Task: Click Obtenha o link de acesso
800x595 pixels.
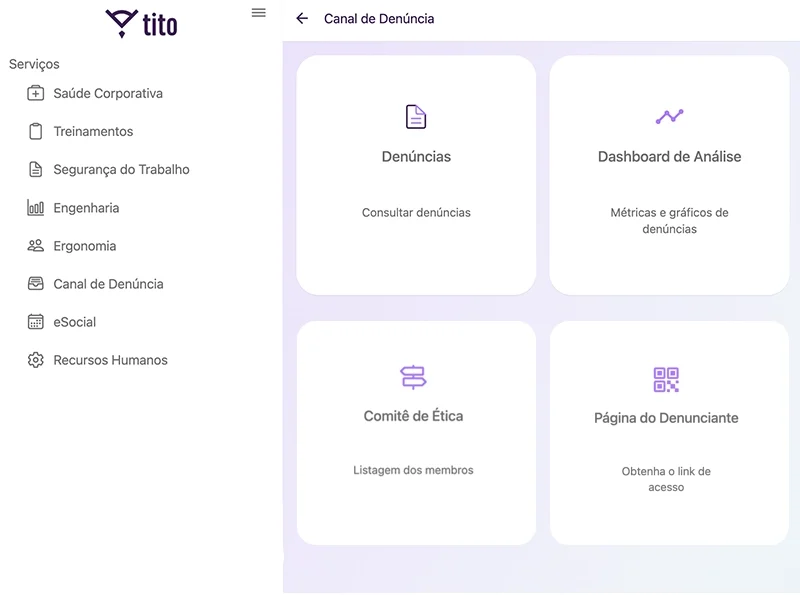Action: pos(666,479)
